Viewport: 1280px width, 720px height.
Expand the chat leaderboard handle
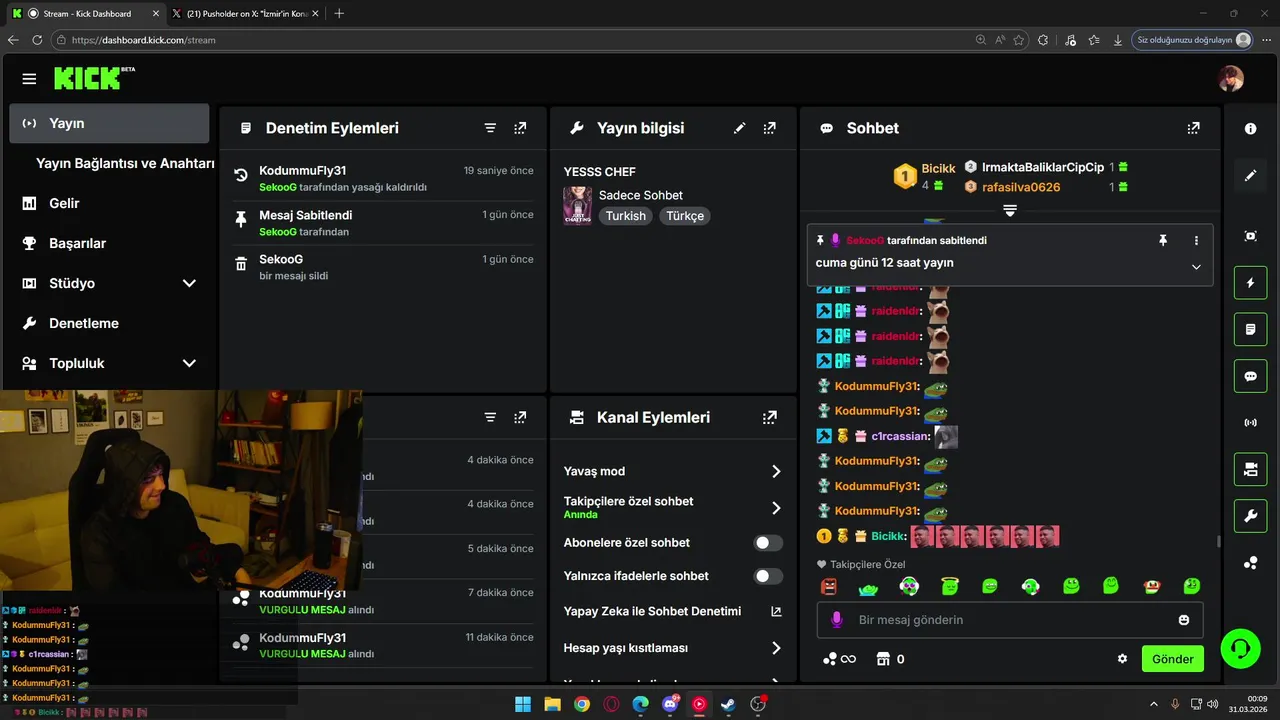click(x=1010, y=210)
